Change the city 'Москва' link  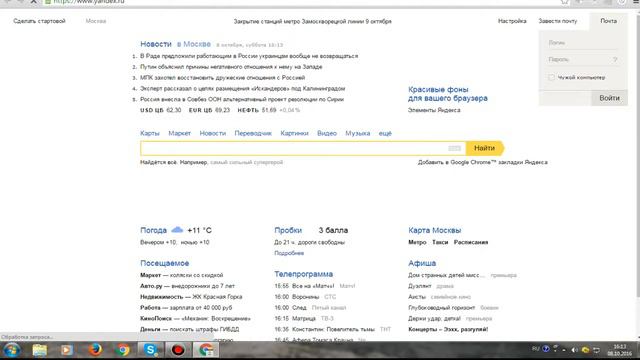click(96, 21)
